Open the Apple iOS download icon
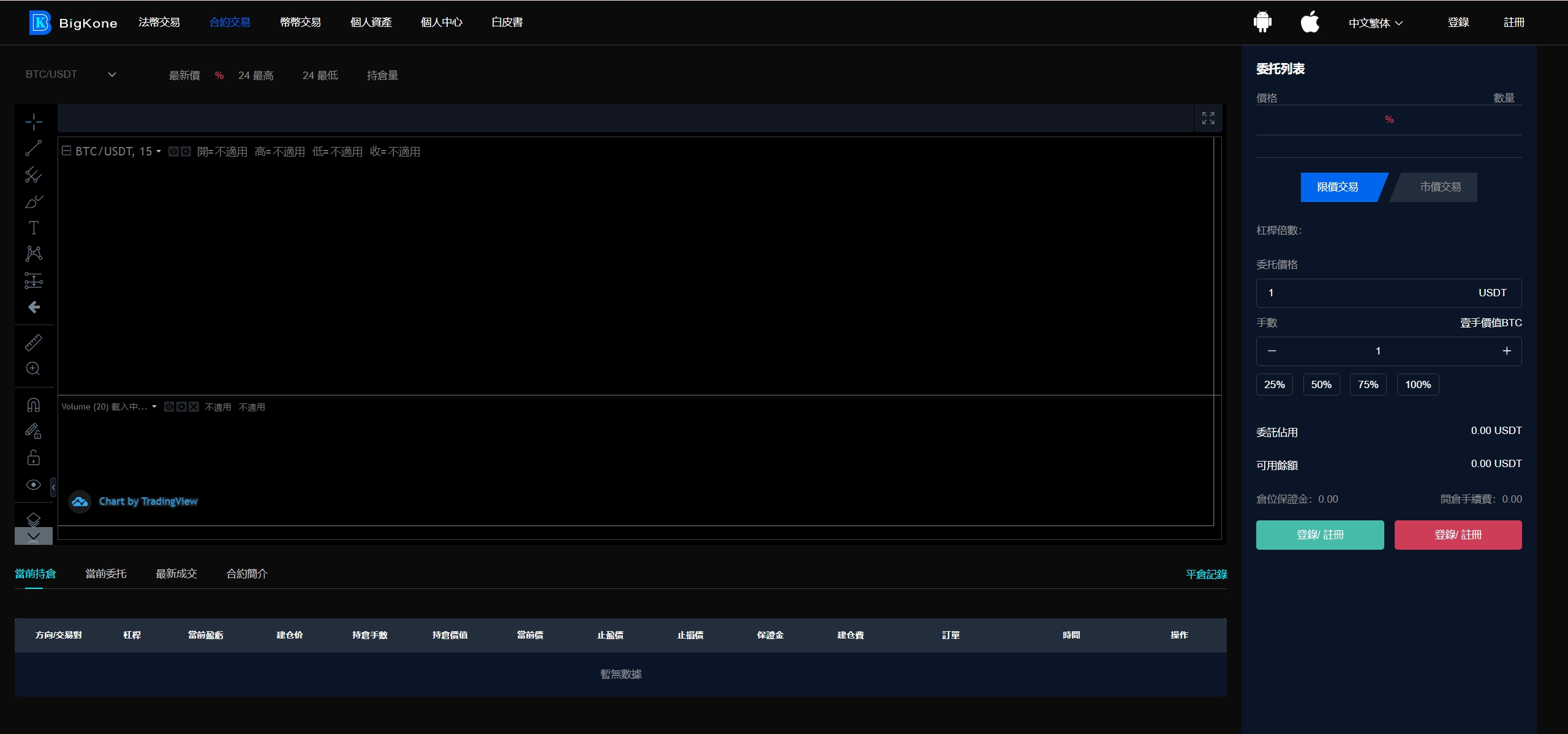Image resolution: width=1568 pixels, height=734 pixels. coord(1310,22)
